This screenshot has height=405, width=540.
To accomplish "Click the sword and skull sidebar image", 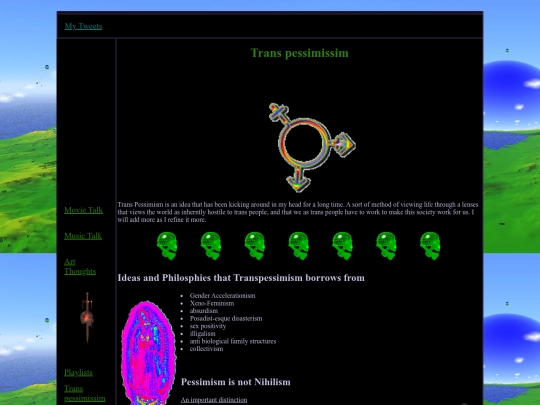I will (x=87, y=318).
